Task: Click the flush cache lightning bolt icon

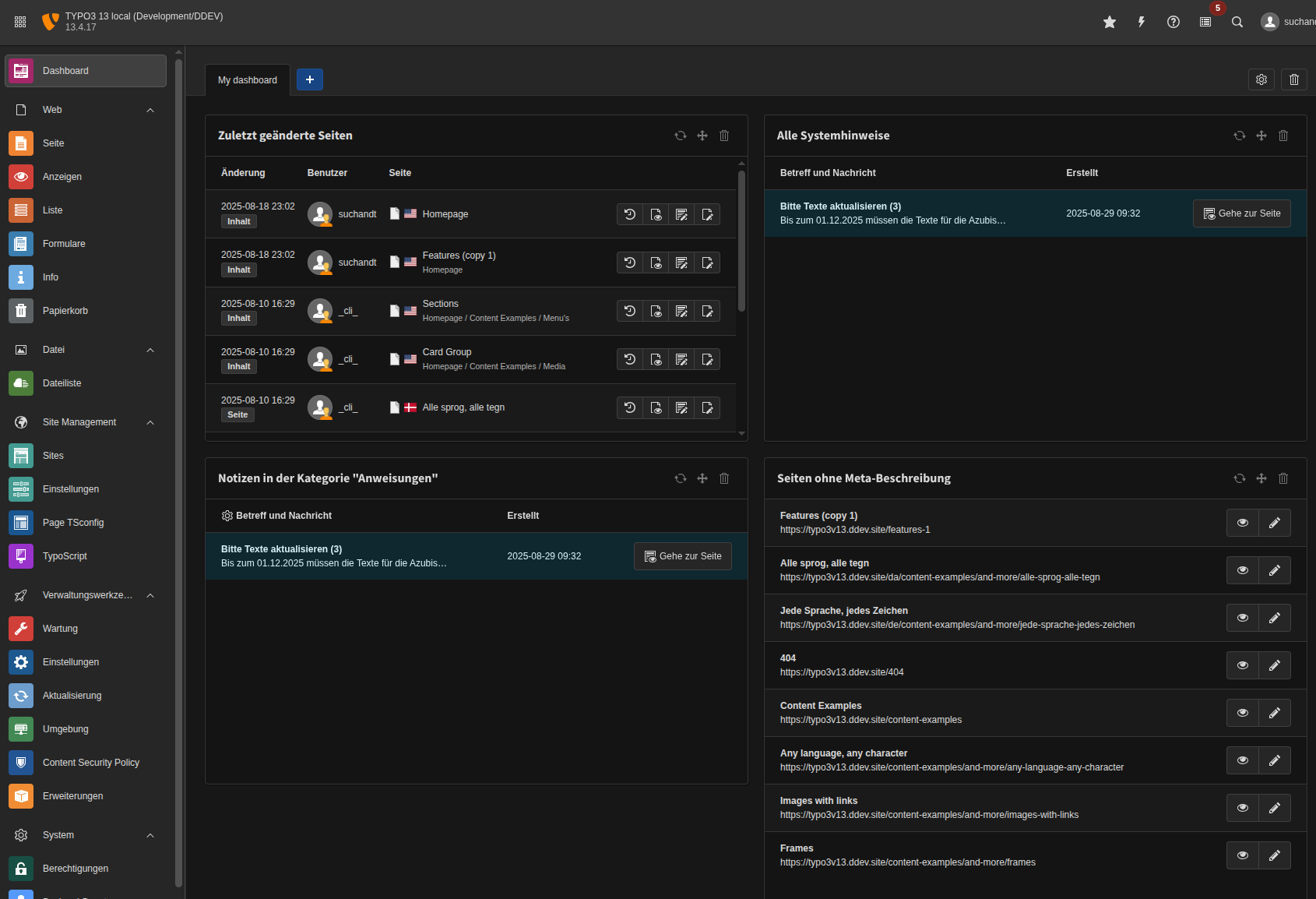Action: pyautogui.click(x=1142, y=22)
